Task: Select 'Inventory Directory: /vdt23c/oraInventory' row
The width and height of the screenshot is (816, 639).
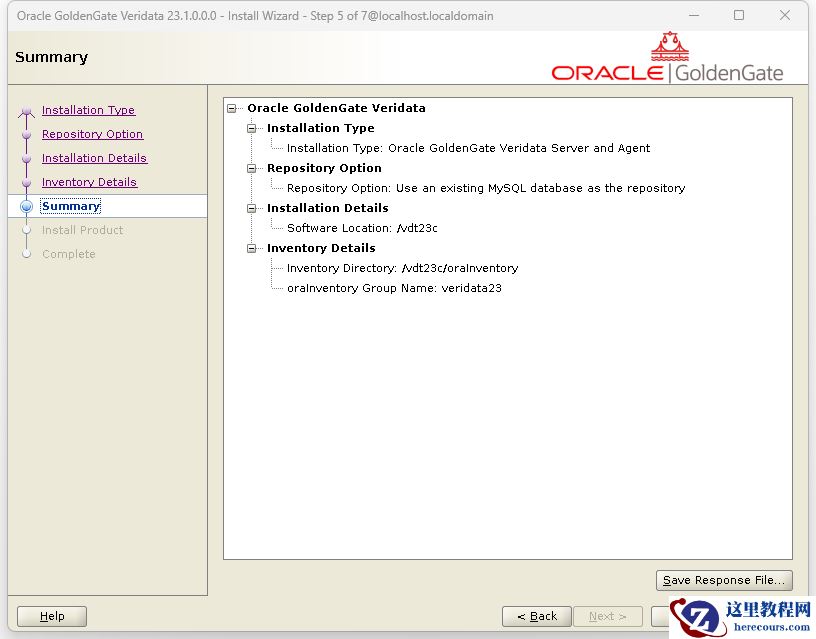Action: (x=402, y=269)
